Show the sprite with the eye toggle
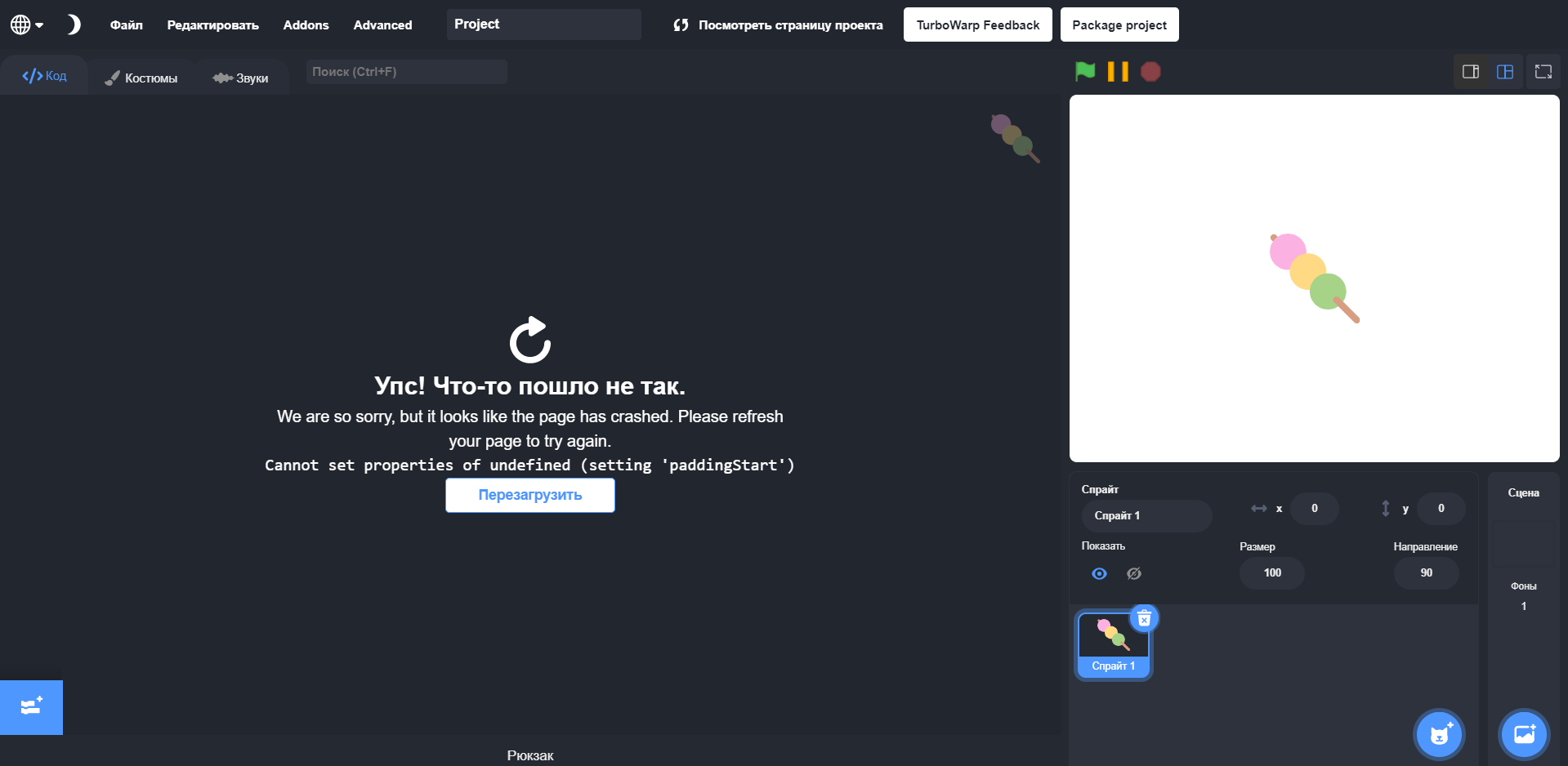This screenshot has width=1568, height=766. click(x=1099, y=573)
